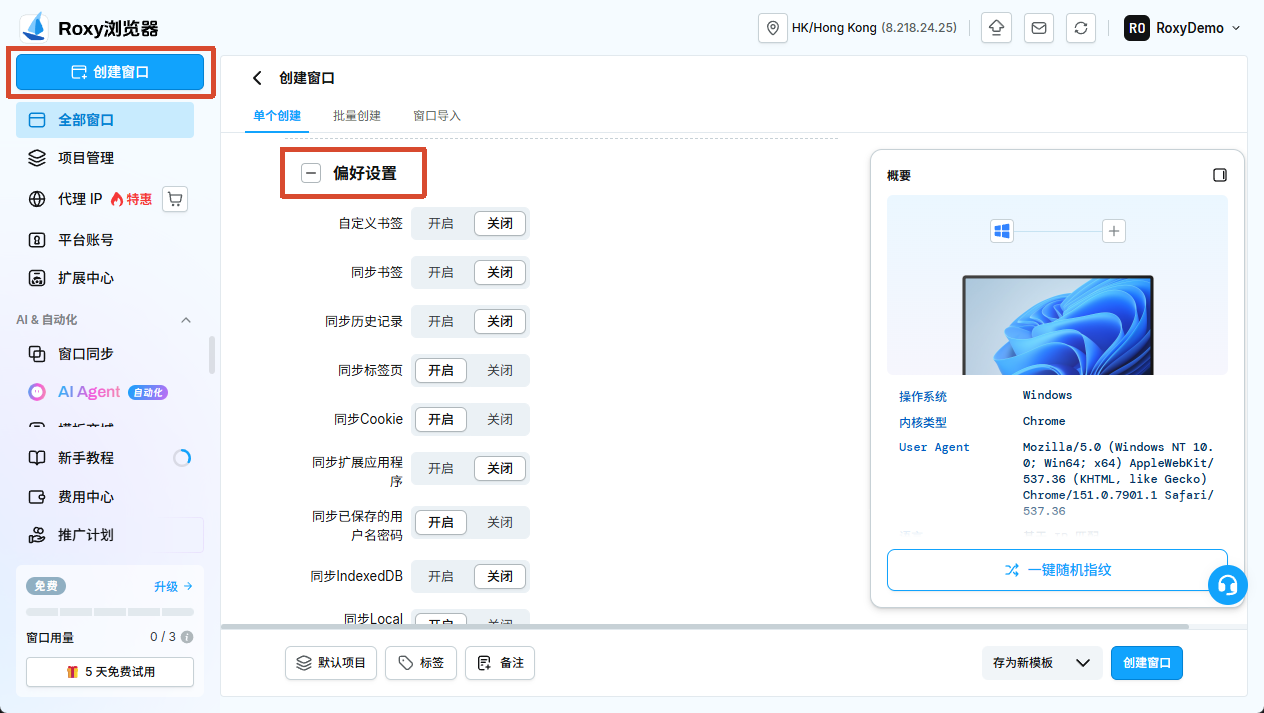Open AI Agent in sidebar
Image resolution: width=1264 pixels, height=713 pixels.
pos(89,392)
